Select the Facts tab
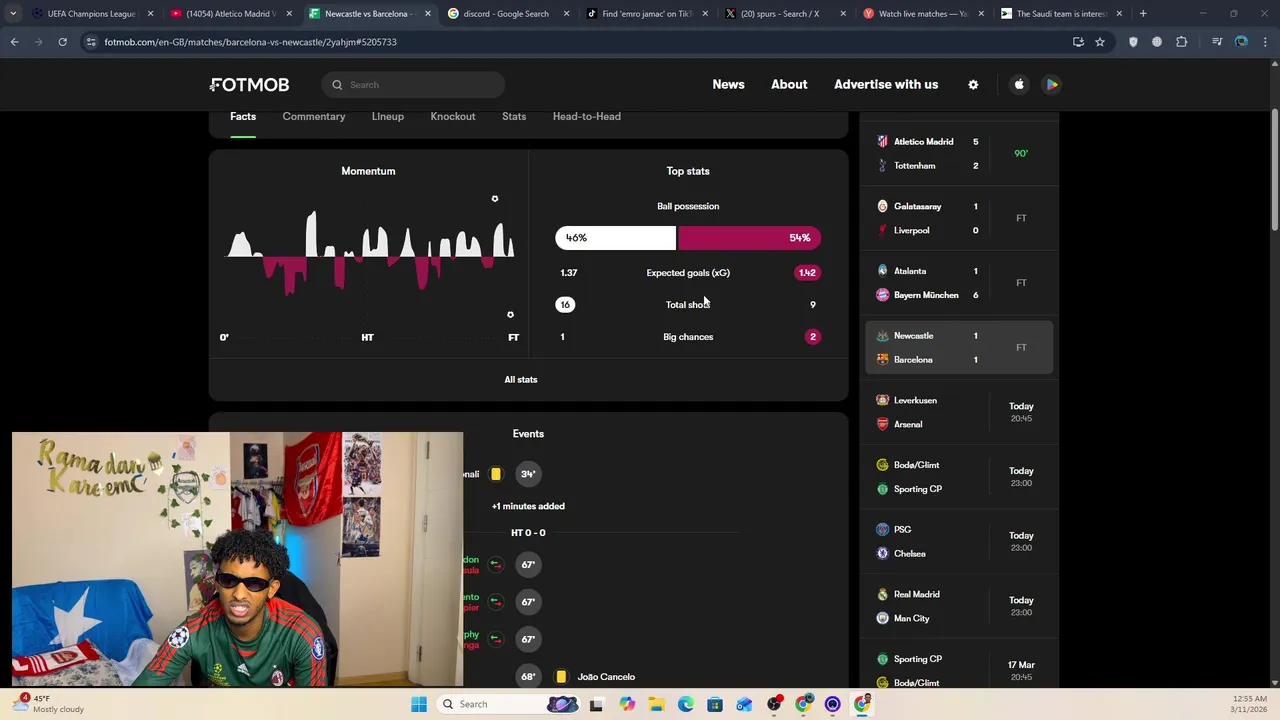This screenshot has width=1280, height=720. [243, 117]
